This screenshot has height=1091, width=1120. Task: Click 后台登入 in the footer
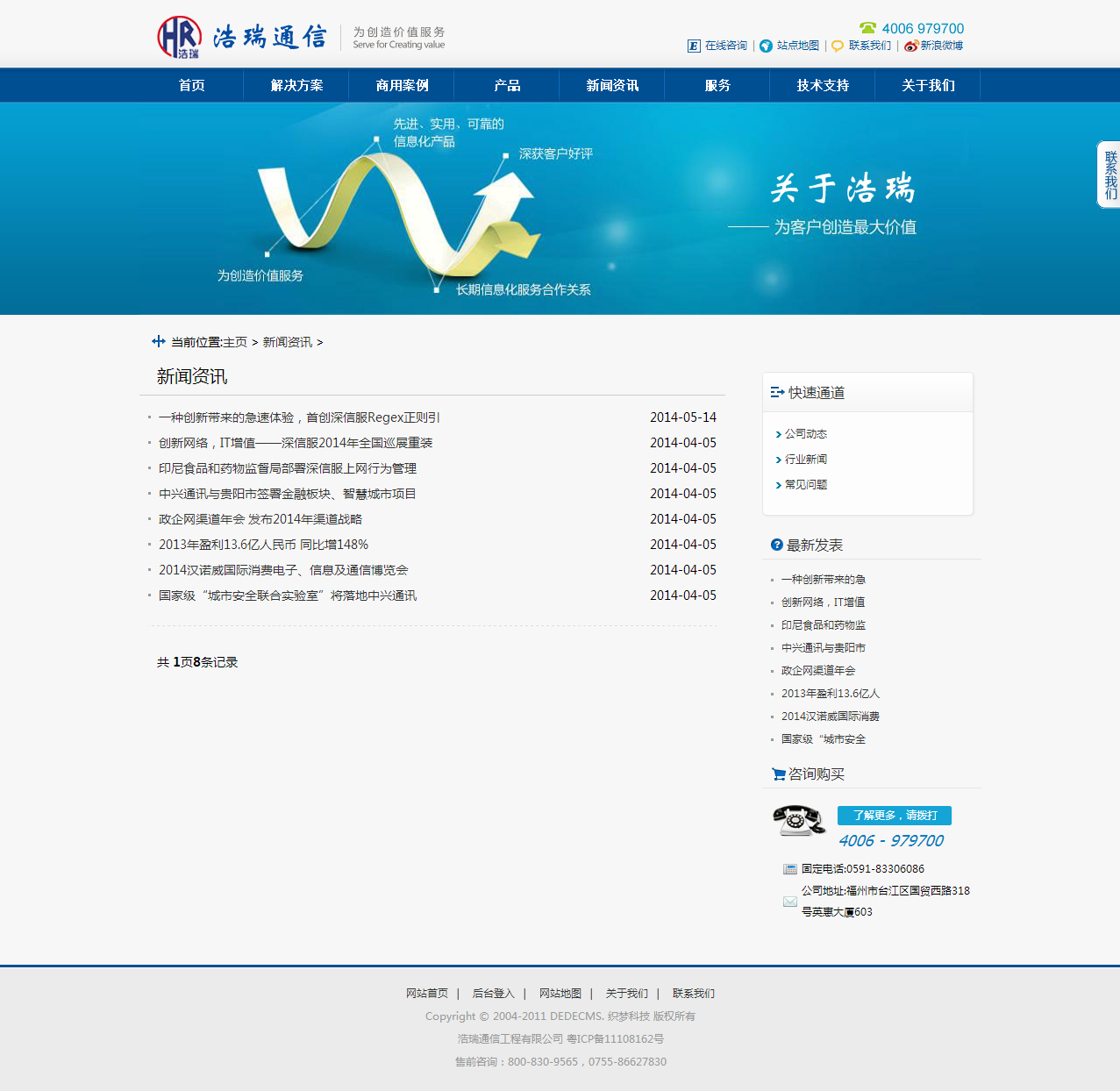pyautogui.click(x=493, y=994)
